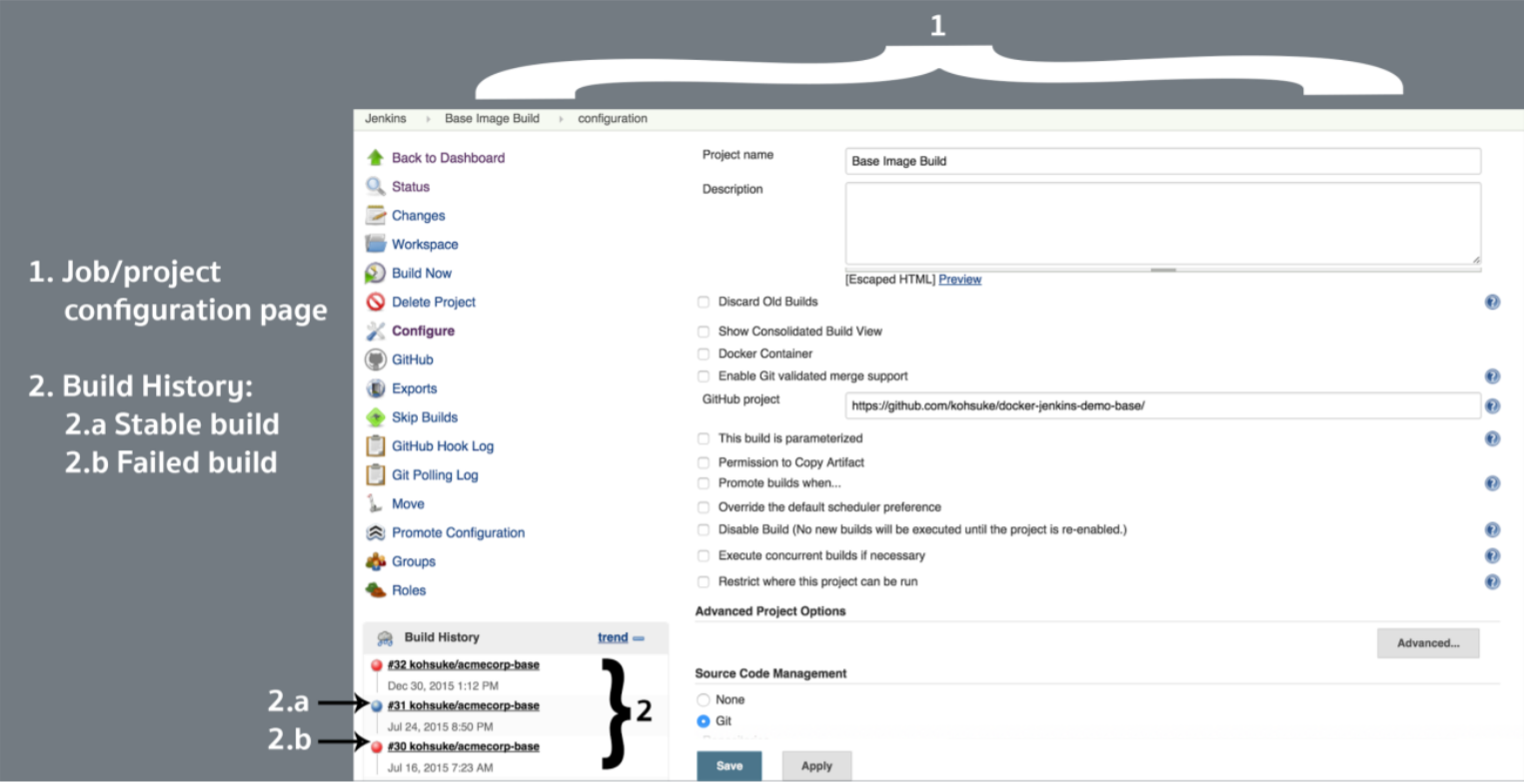The height and width of the screenshot is (784, 1524).
Task: Click the Save button
Action: (x=730, y=766)
